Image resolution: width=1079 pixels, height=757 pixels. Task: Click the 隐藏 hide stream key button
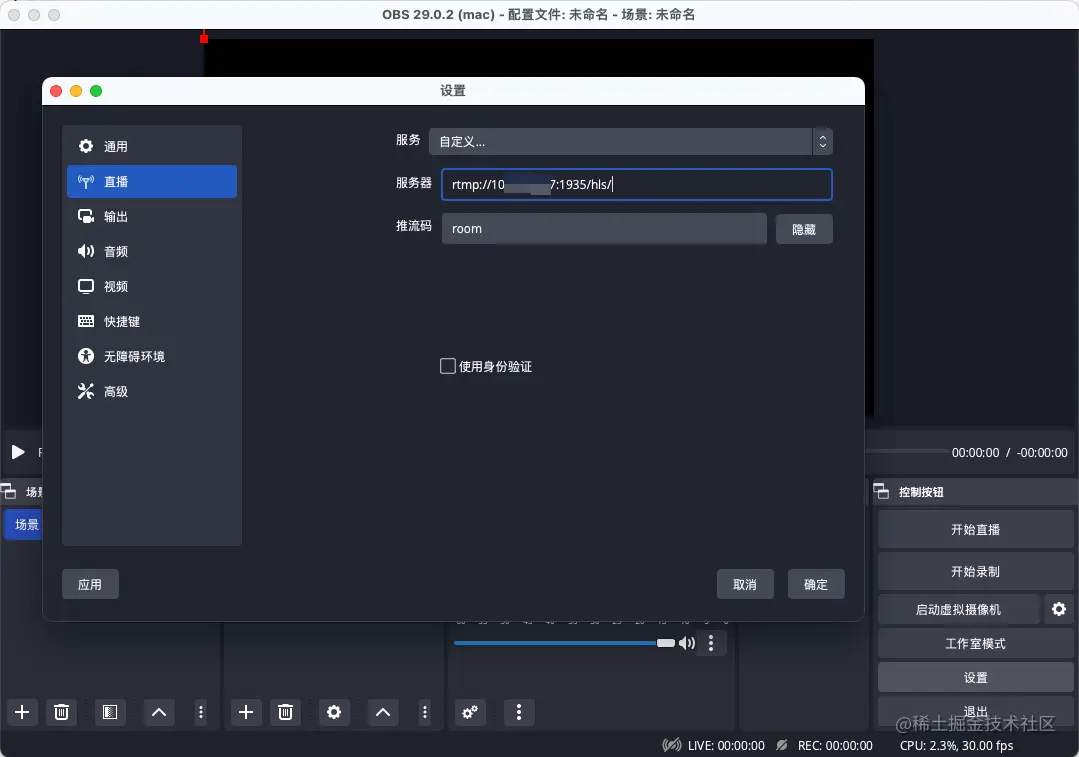tap(804, 229)
